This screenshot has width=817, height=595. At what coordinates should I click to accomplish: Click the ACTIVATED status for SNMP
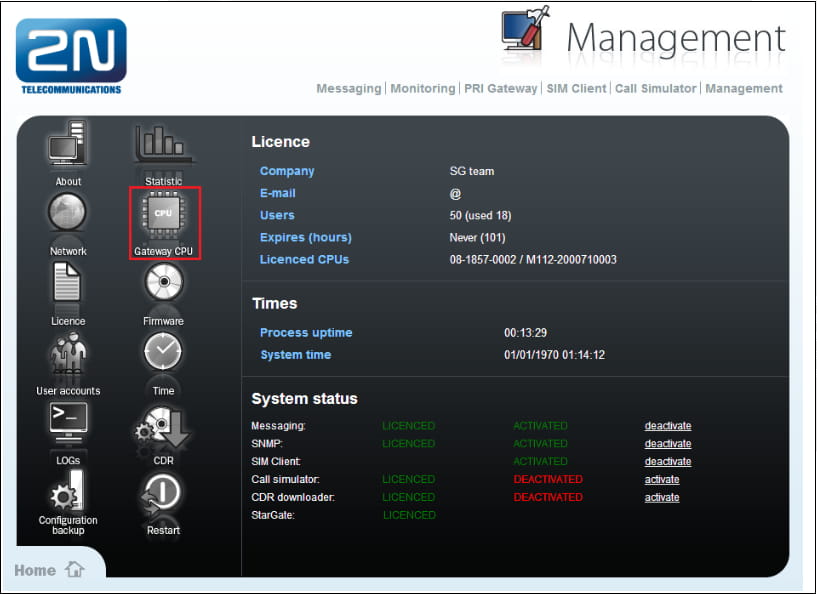point(540,443)
